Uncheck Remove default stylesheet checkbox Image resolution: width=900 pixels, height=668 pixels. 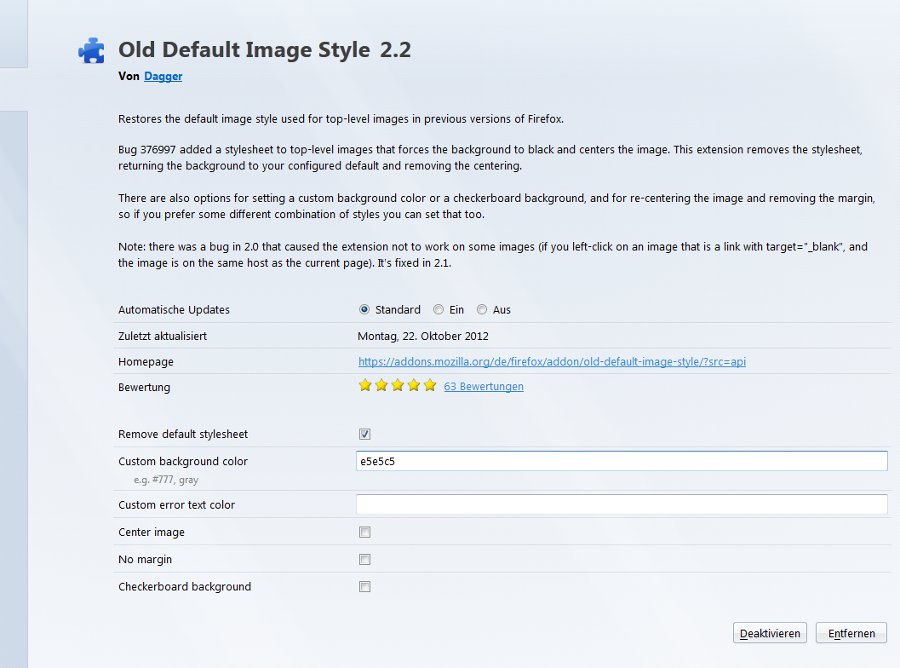[x=364, y=434]
